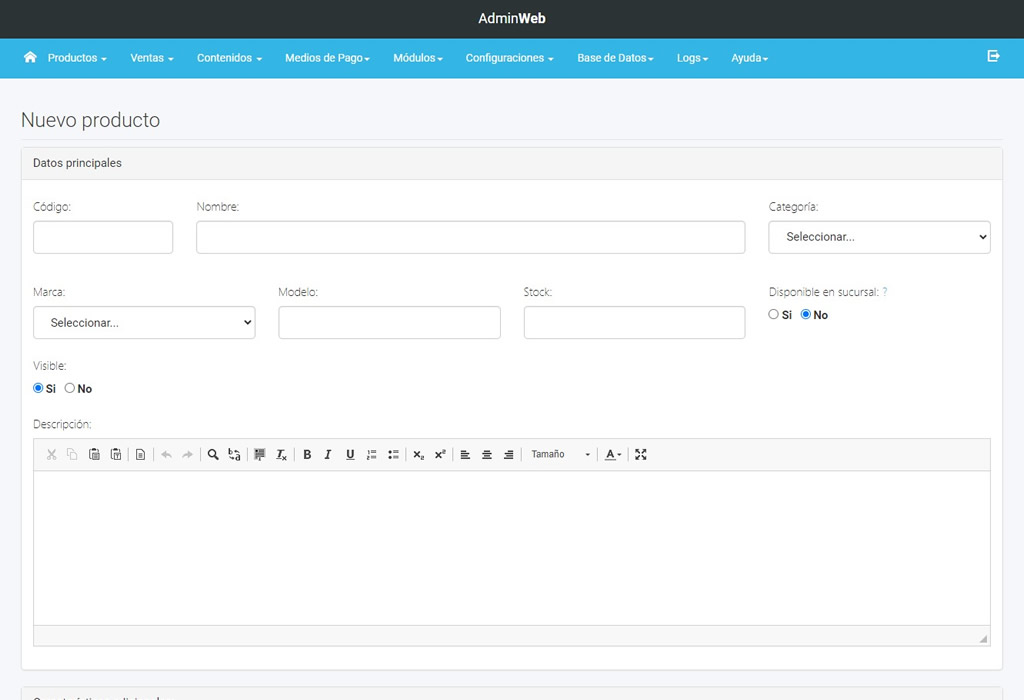This screenshot has height=700, width=1024.
Task: Apply italic formatting in the editor
Action: click(x=328, y=455)
